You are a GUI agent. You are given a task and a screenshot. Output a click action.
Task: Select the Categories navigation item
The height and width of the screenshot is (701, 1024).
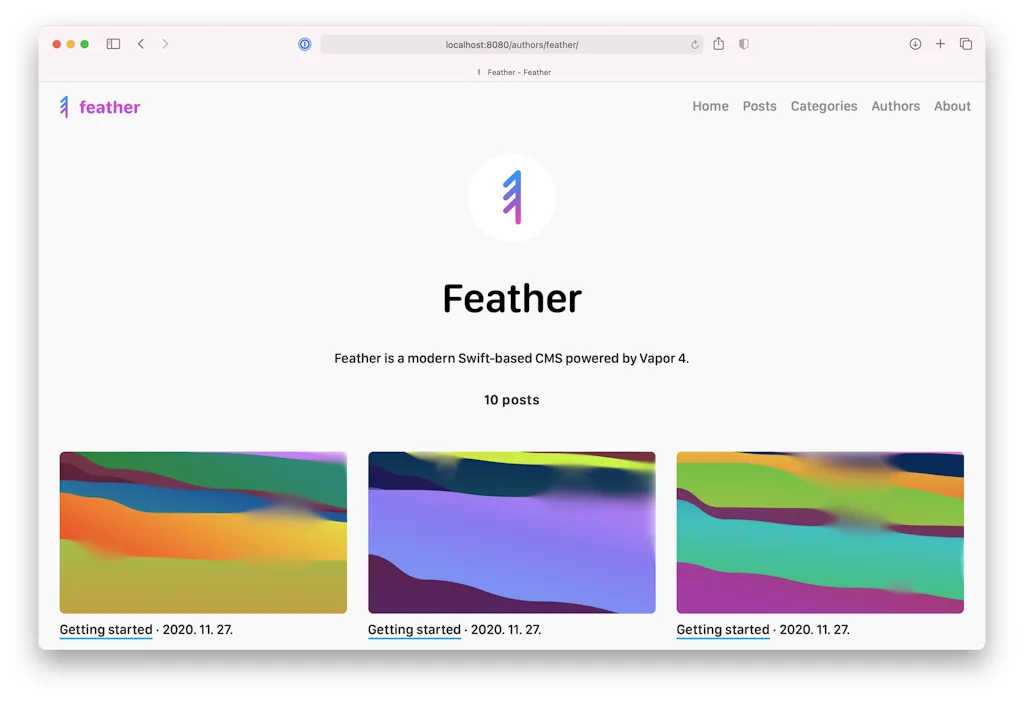(823, 106)
